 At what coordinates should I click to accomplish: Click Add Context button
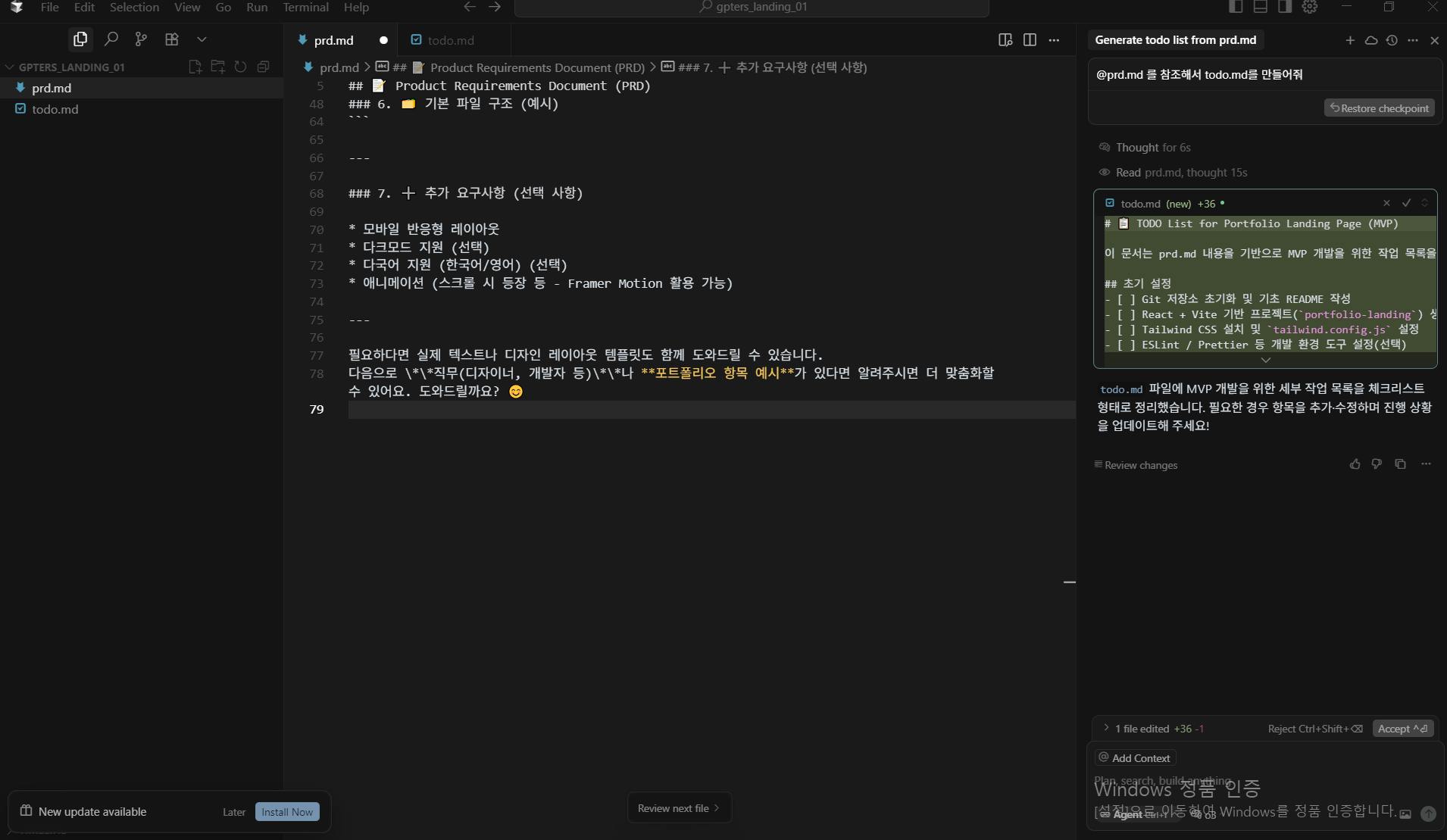(x=1135, y=758)
